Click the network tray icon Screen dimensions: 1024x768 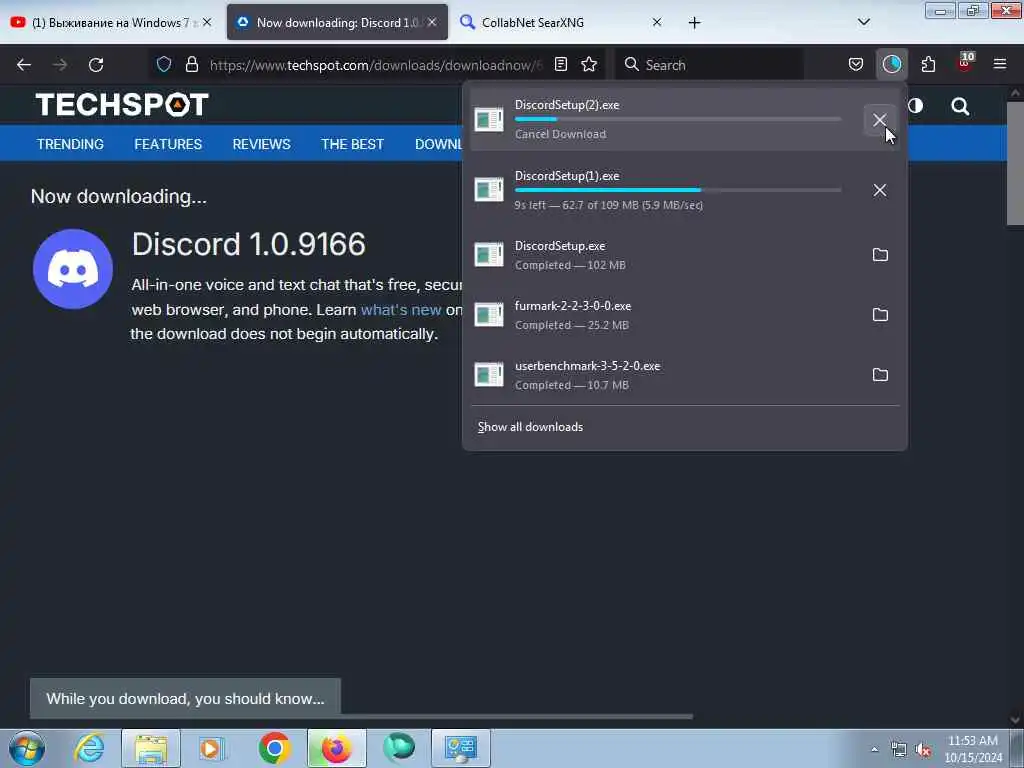pyautogui.click(x=899, y=750)
